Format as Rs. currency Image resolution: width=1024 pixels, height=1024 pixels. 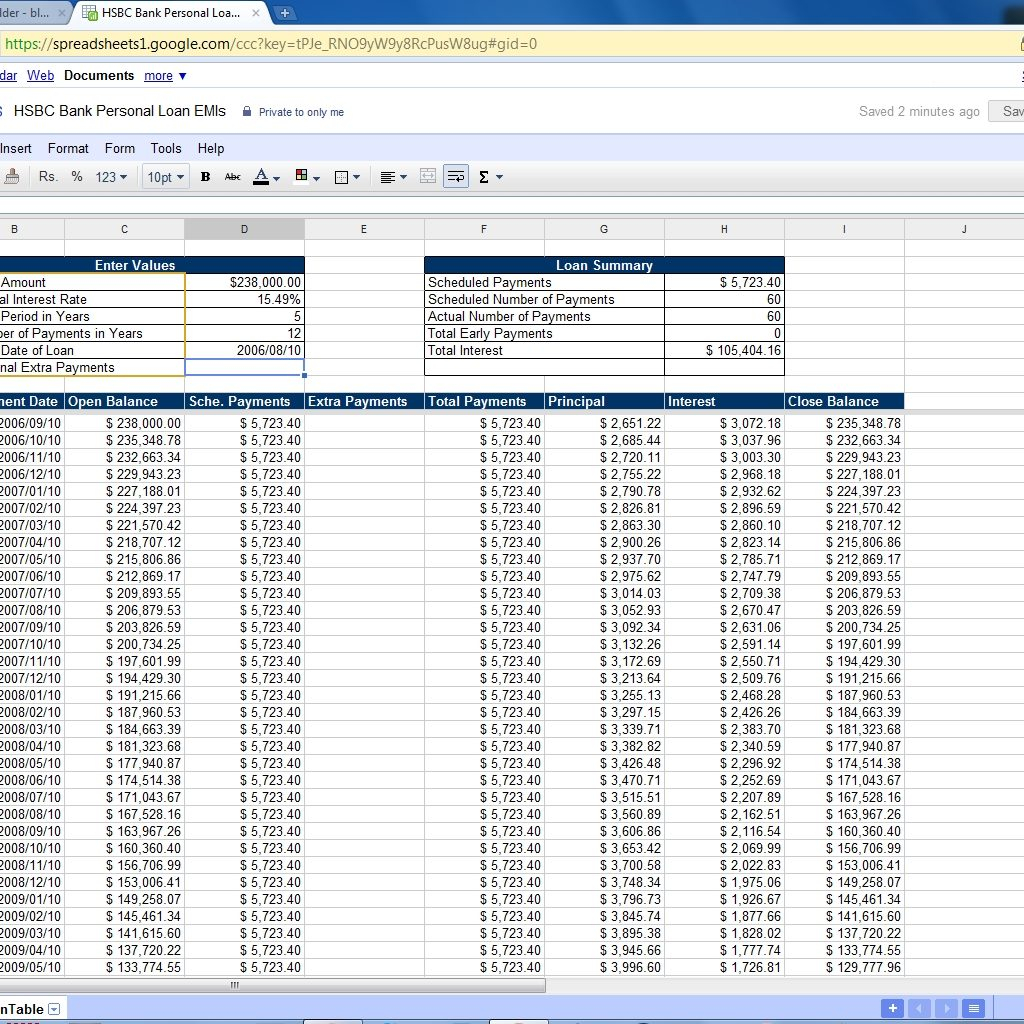pyautogui.click(x=48, y=177)
